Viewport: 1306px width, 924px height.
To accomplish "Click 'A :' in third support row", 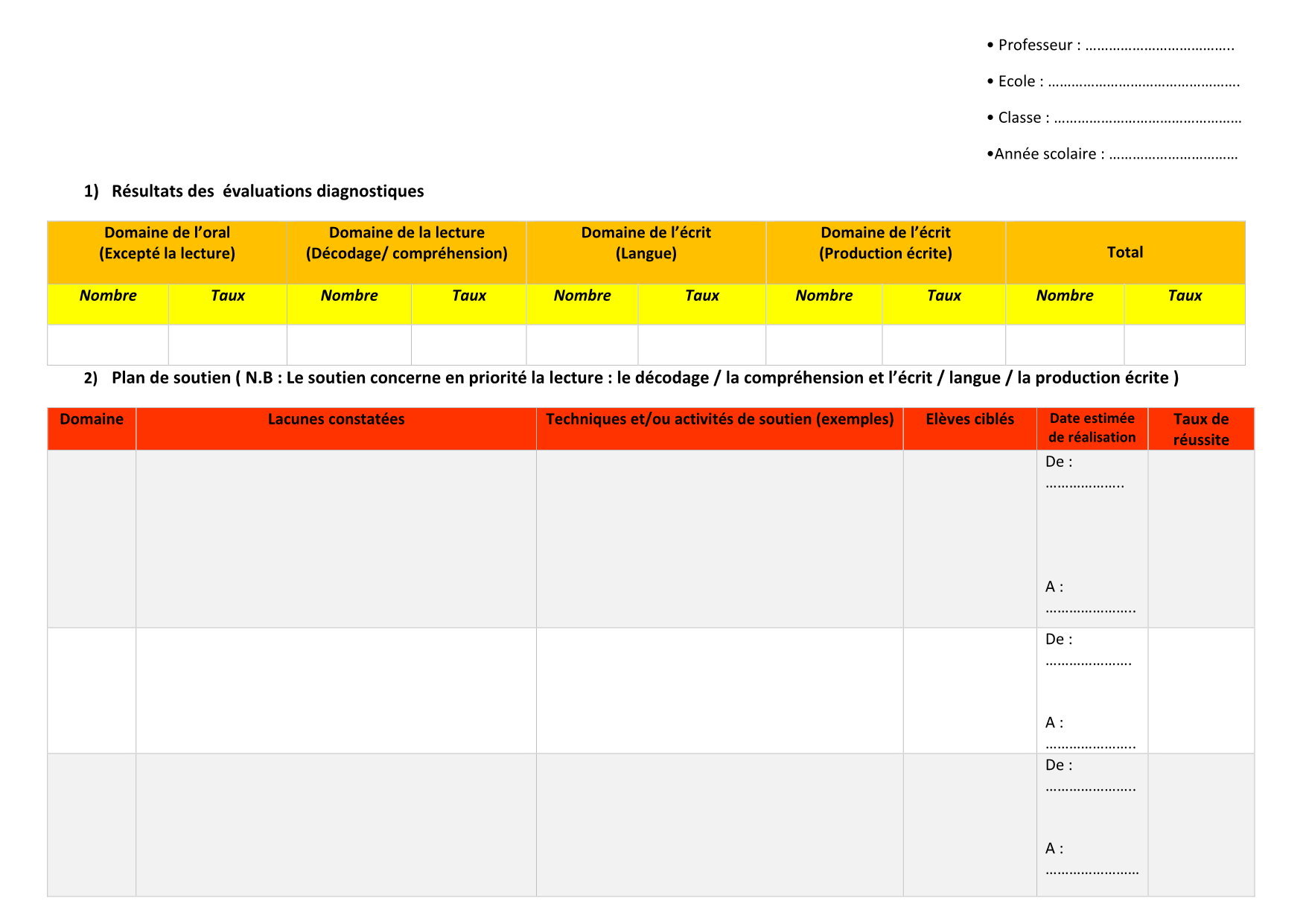I will [x=1054, y=848].
